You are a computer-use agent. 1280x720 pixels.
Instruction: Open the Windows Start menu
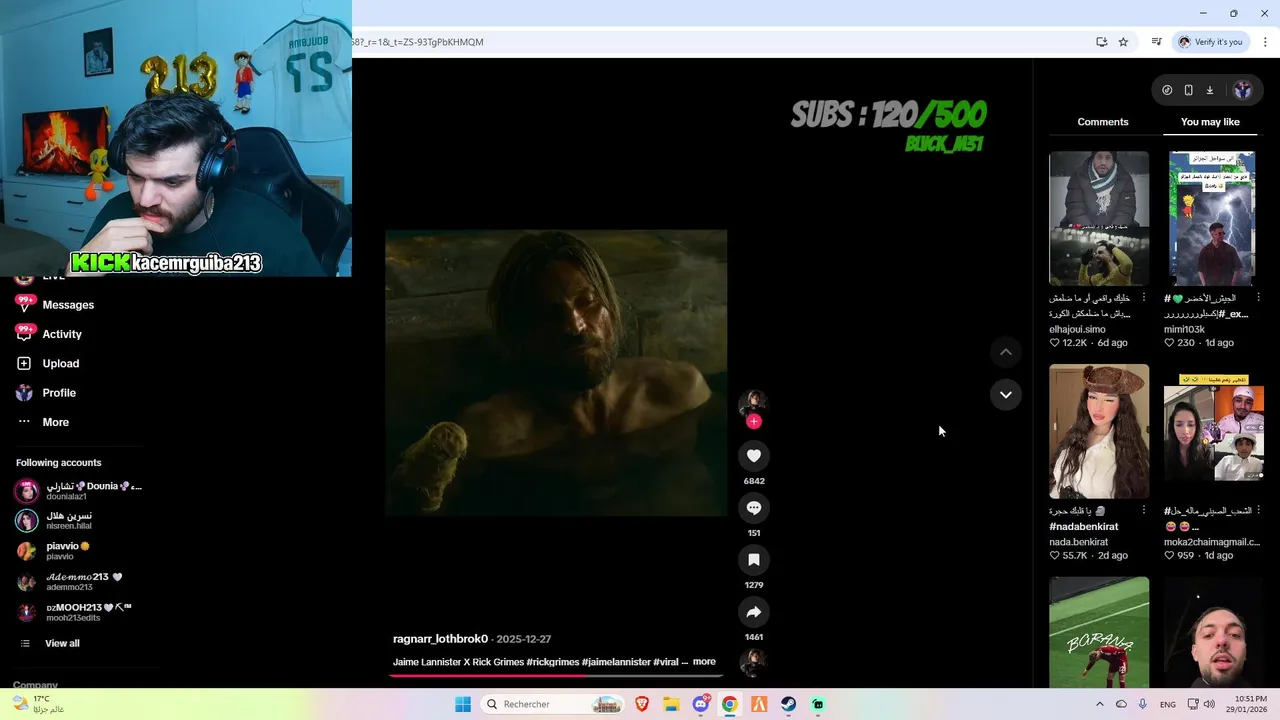pyautogui.click(x=462, y=704)
